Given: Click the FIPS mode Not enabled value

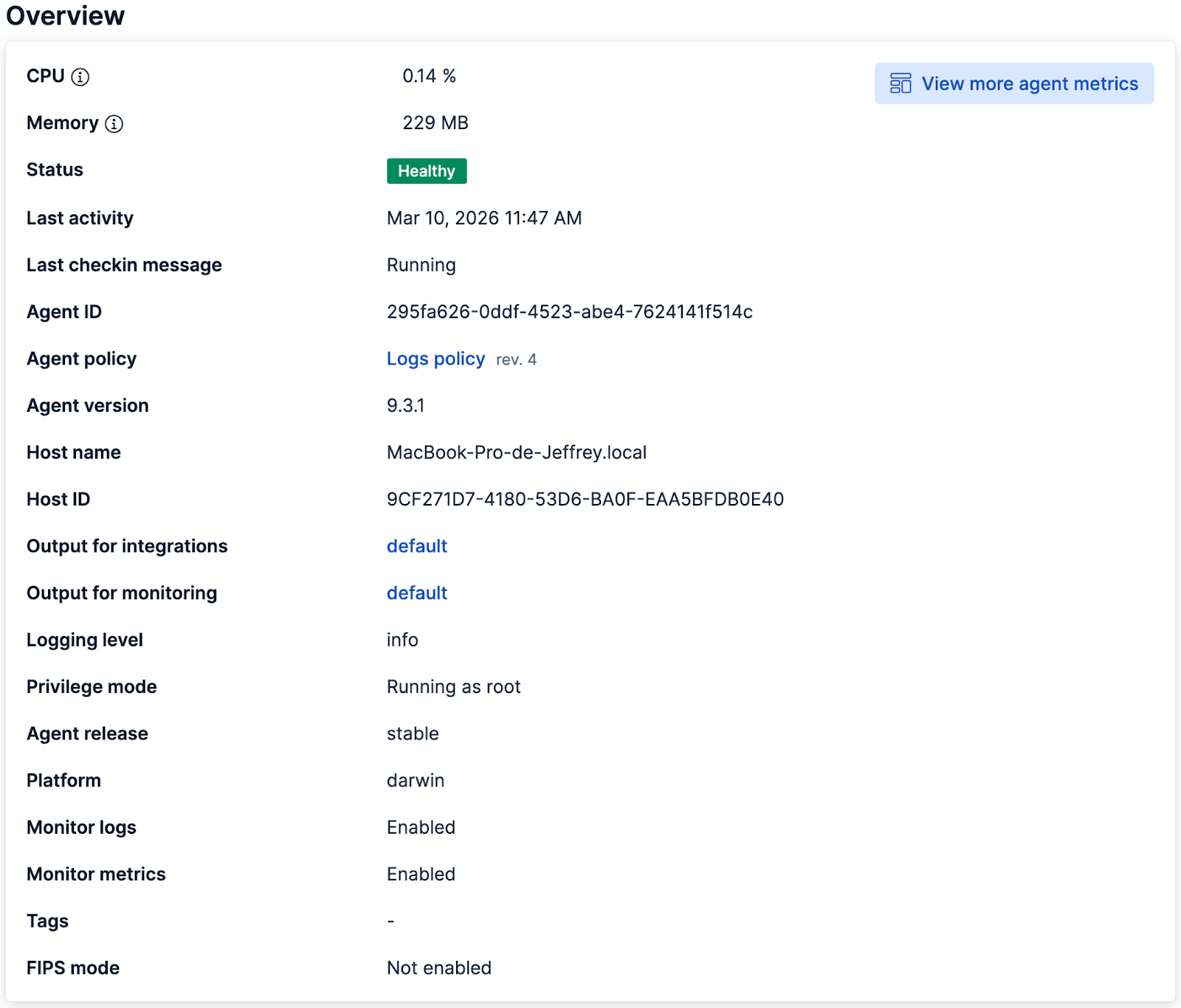Looking at the screenshot, I should [x=438, y=967].
